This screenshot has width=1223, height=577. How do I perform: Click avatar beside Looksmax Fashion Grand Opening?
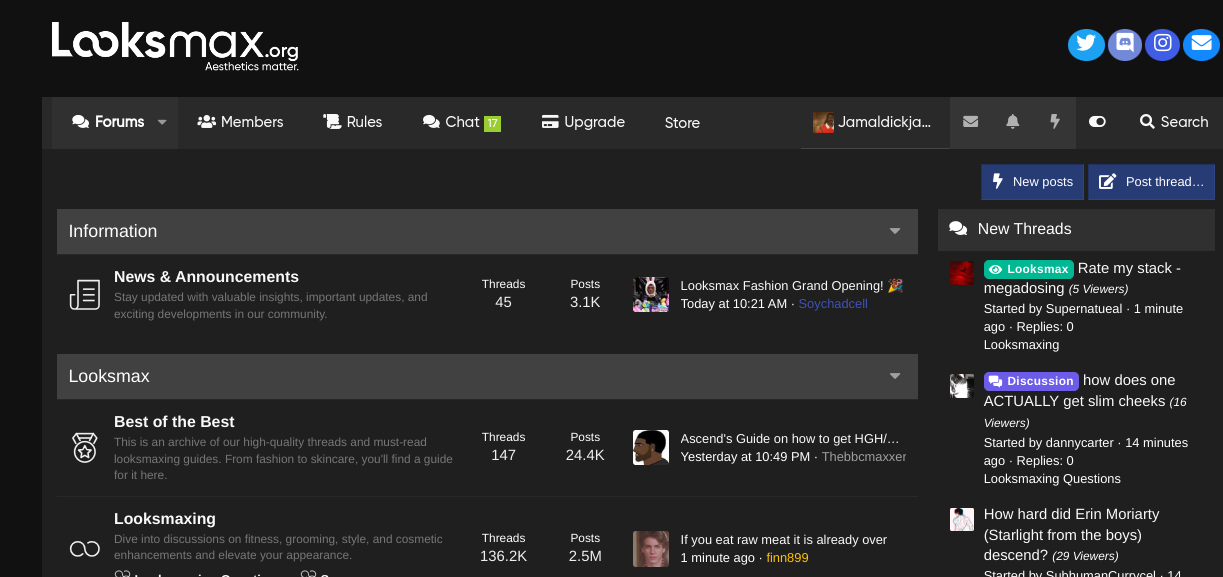(651, 295)
